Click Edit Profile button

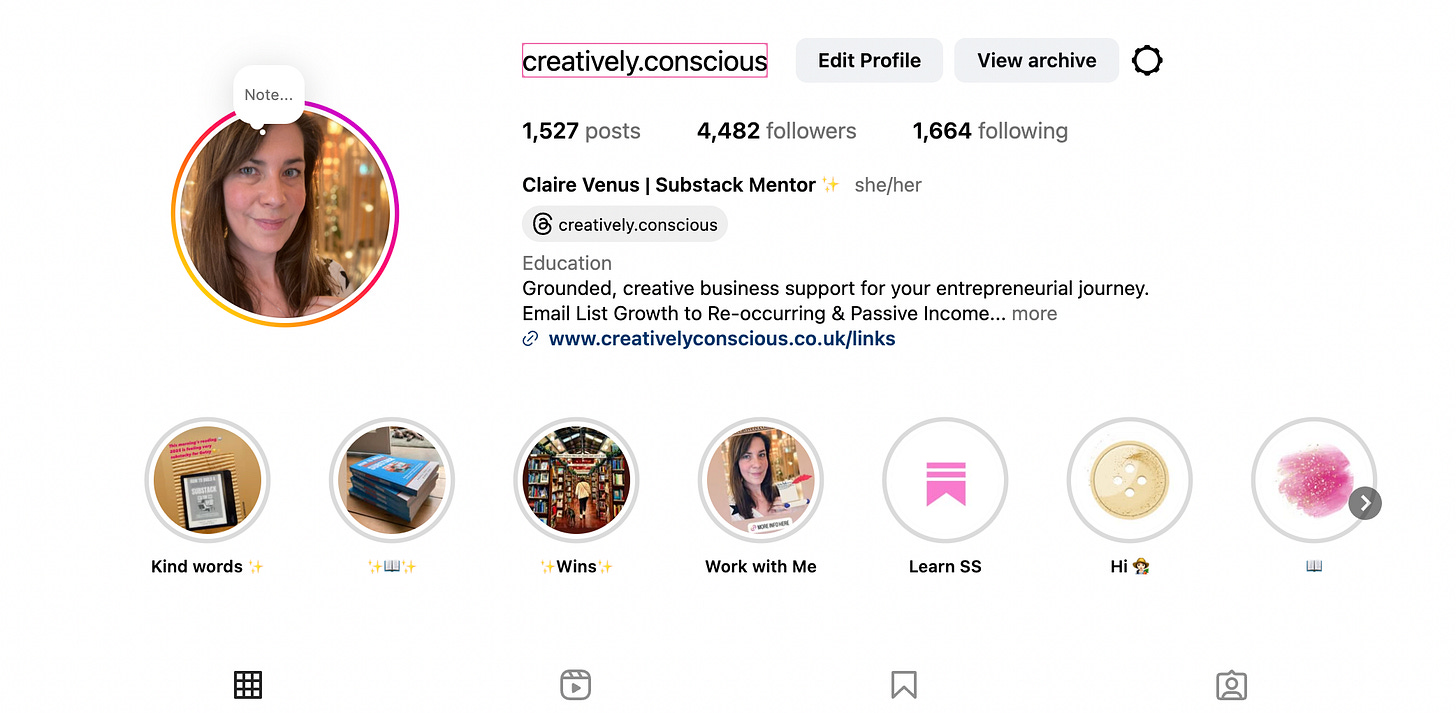tap(869, 60)
